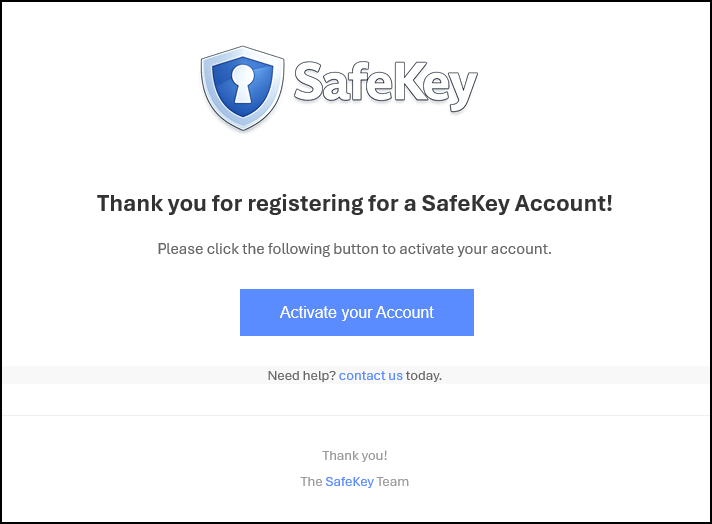
Task: Click the word Team in the footer
Action: click(393, 482)
